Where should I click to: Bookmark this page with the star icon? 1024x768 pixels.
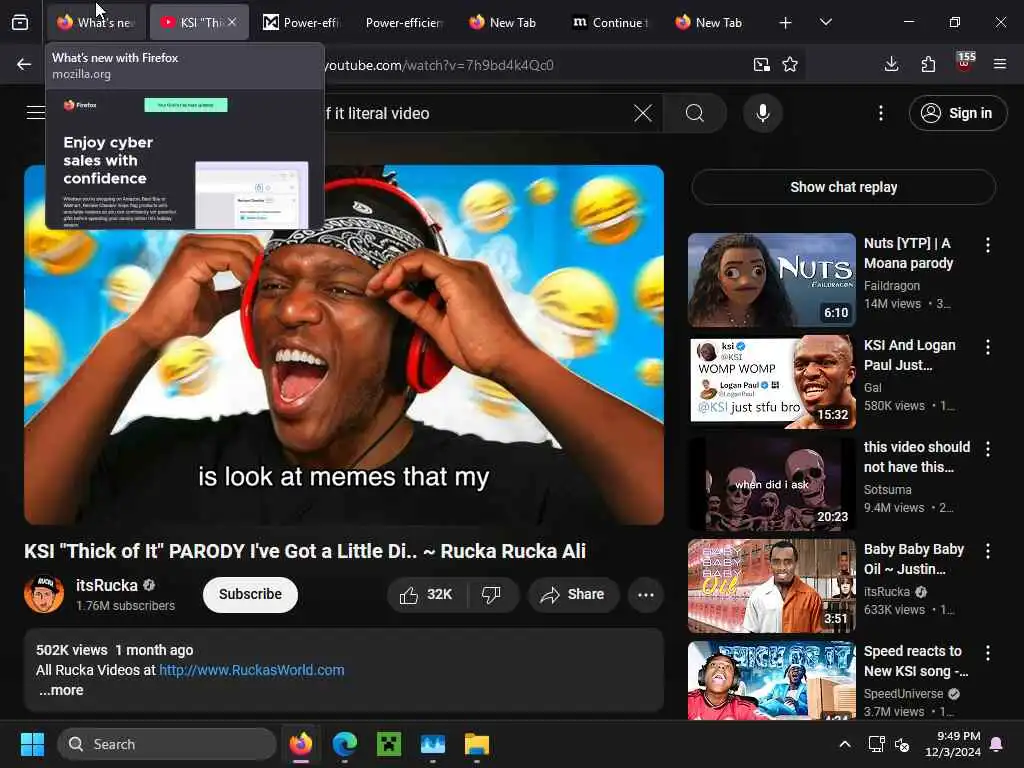tap(790, 64)
